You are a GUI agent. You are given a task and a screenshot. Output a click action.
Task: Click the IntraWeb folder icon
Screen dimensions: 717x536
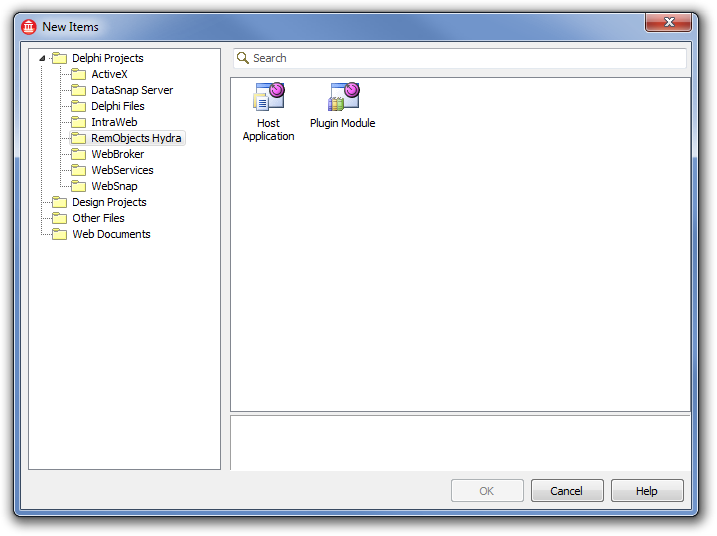(x=79, y=122)
